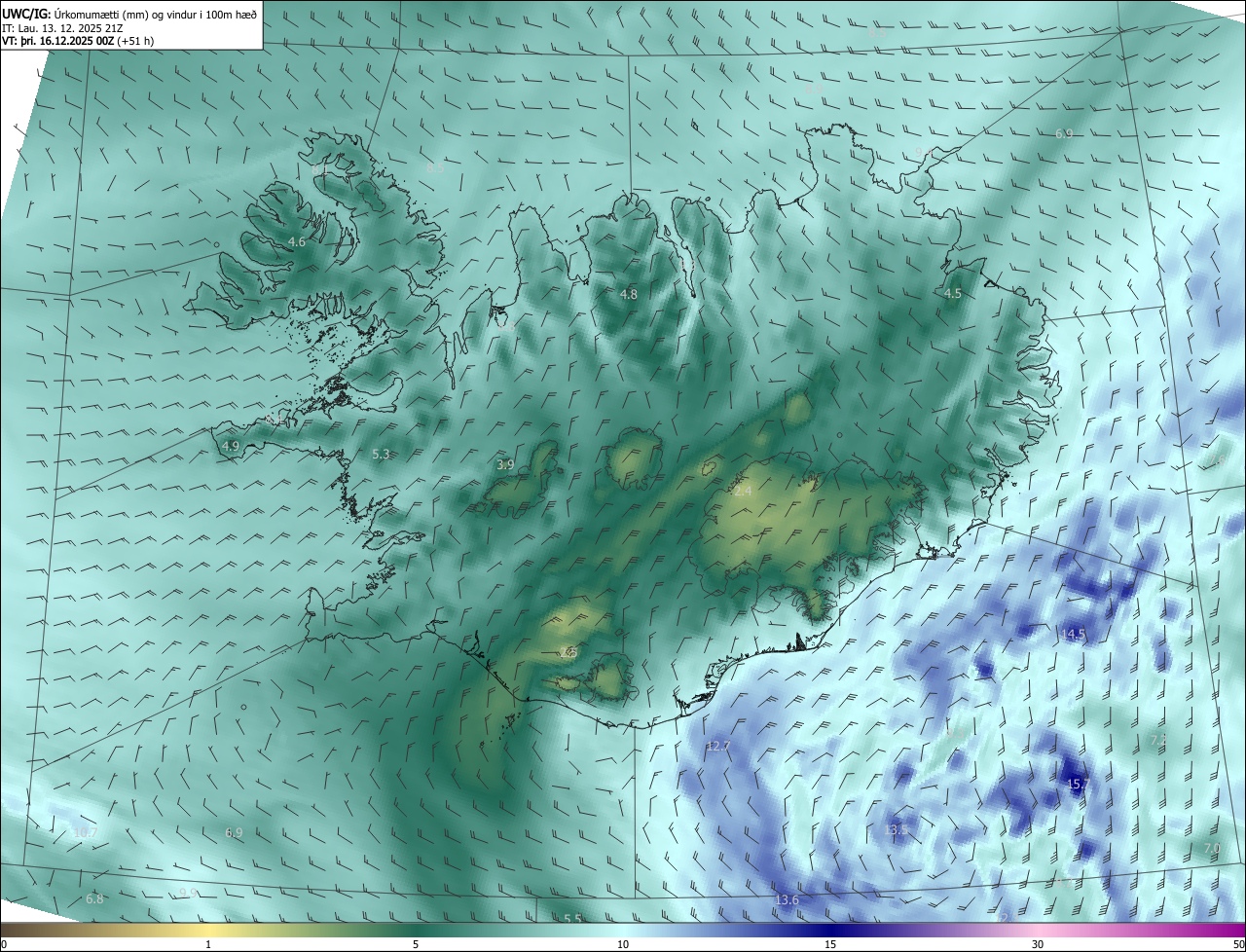Click the 5.3 value label in west Iceland

[x=381, y=454]
